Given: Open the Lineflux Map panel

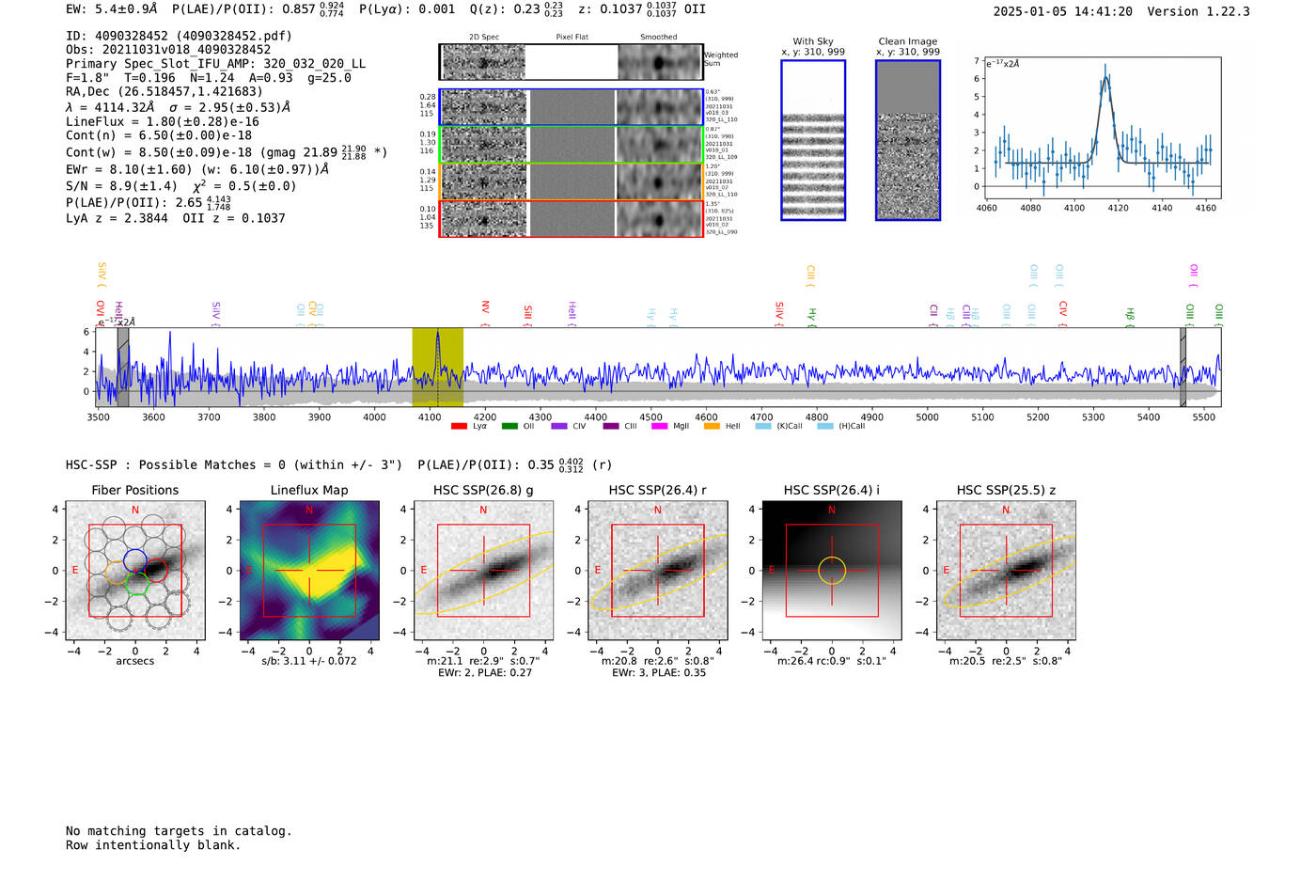Looking at the screenshot, I should [x=309, y=571].
